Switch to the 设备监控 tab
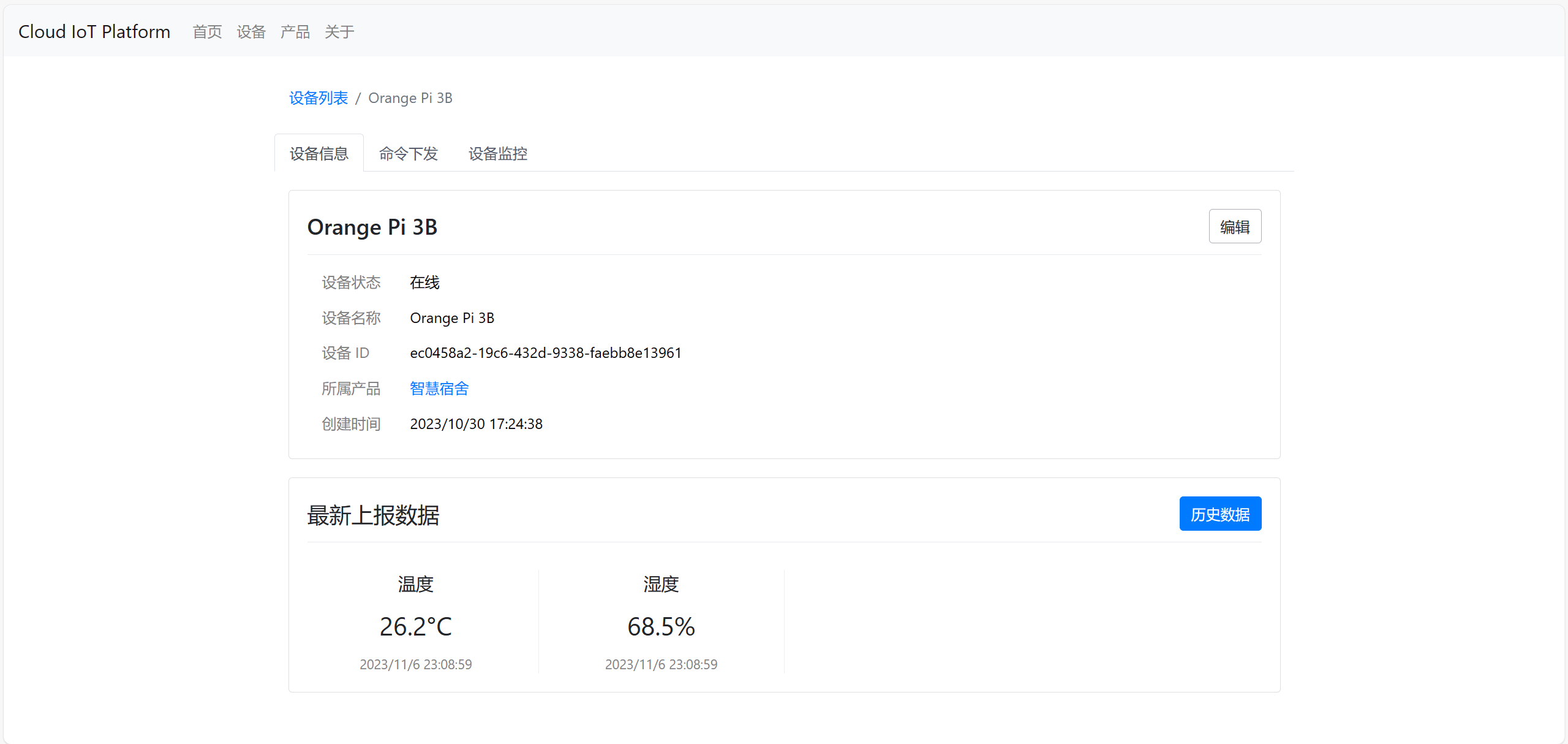 coord(498,153)
